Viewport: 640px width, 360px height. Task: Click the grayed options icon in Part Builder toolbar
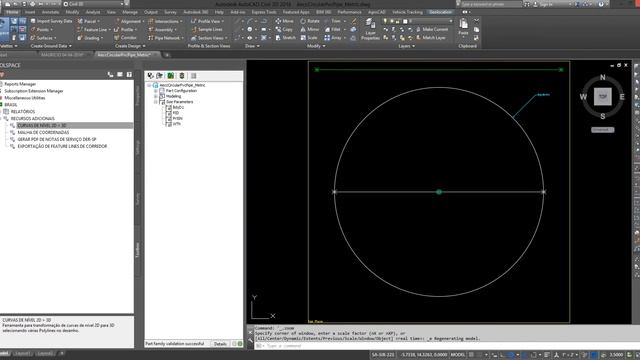coord(193,76)
